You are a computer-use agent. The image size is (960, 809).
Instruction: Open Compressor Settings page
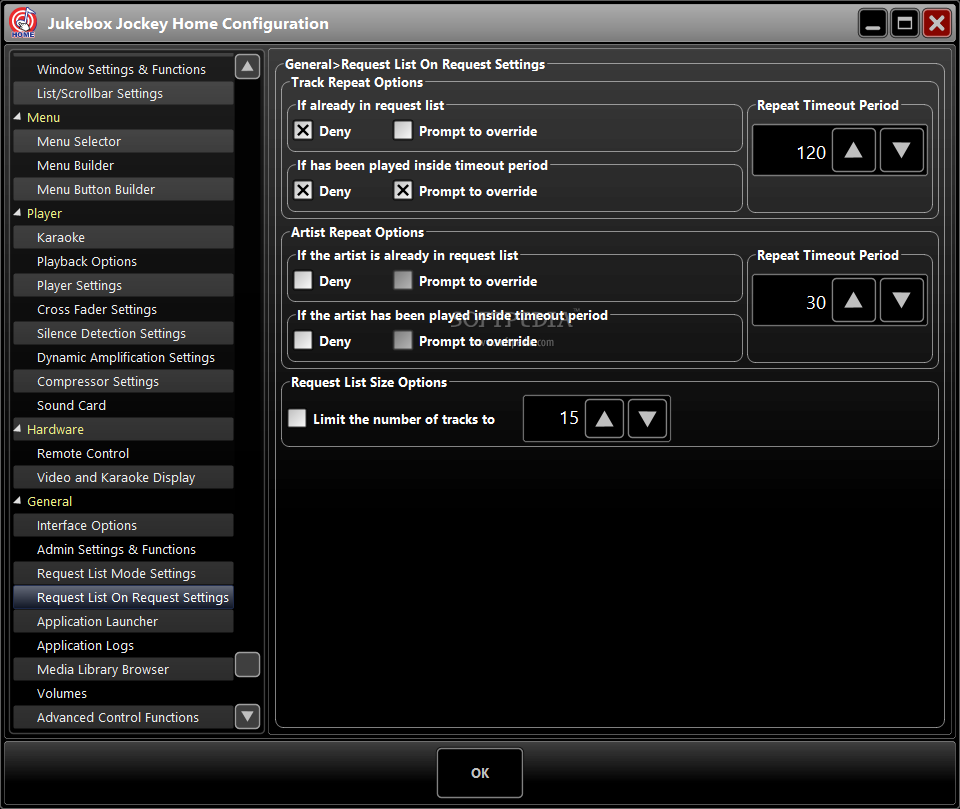pyautogui.click(x=123, y=381)
